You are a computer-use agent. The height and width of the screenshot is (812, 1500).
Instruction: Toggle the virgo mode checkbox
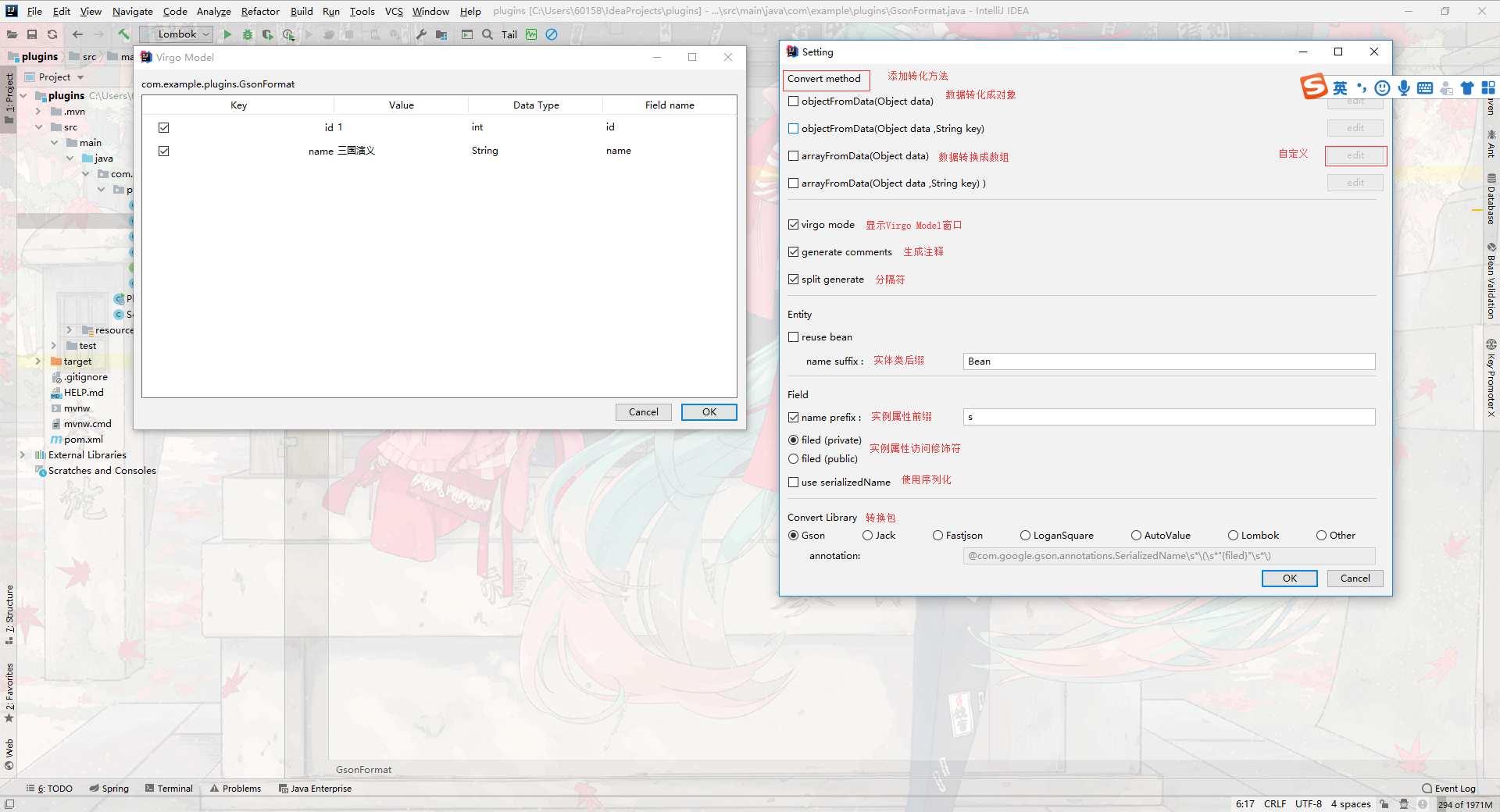click(793, 225)
